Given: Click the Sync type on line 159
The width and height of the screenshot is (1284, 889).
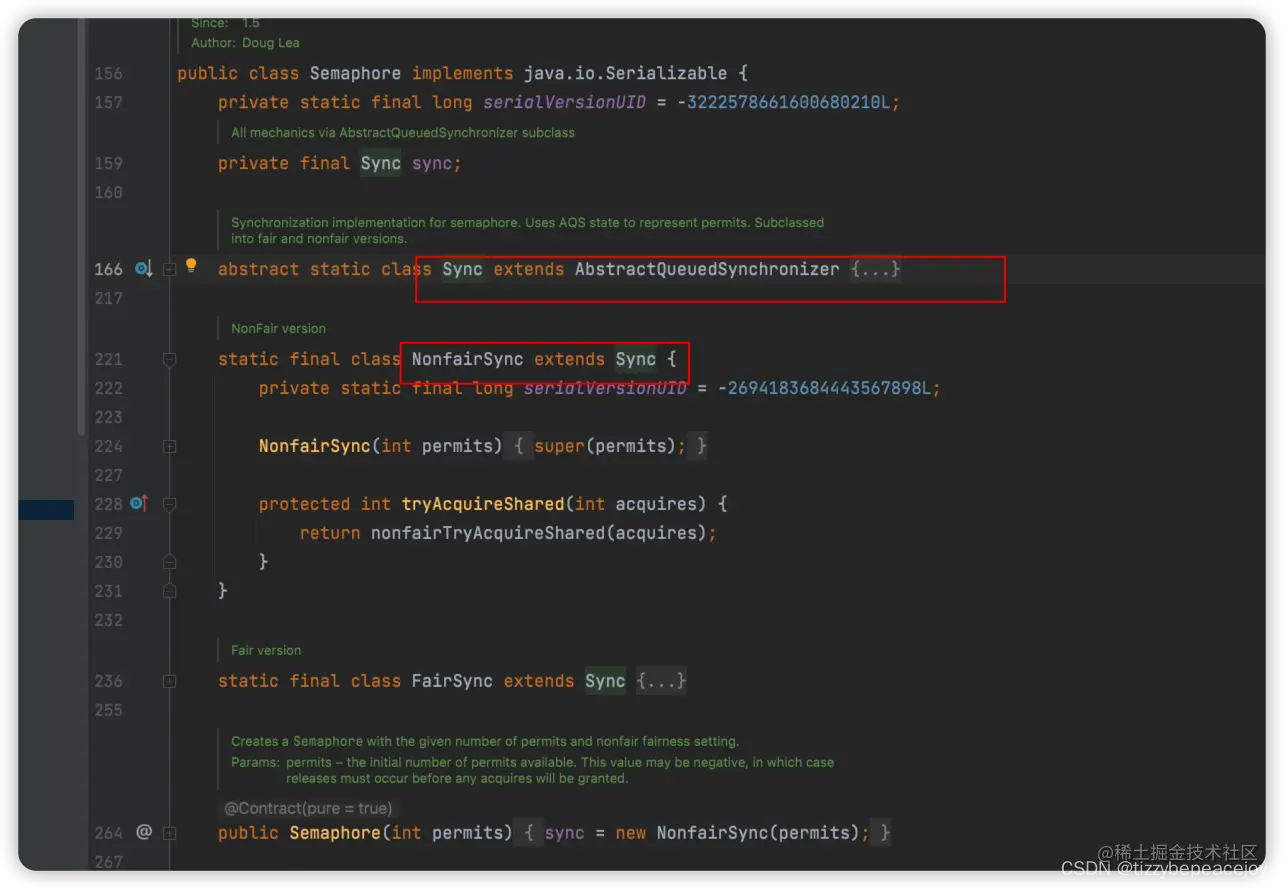Looking at the screenshot, I should click(x=381, y=163).
